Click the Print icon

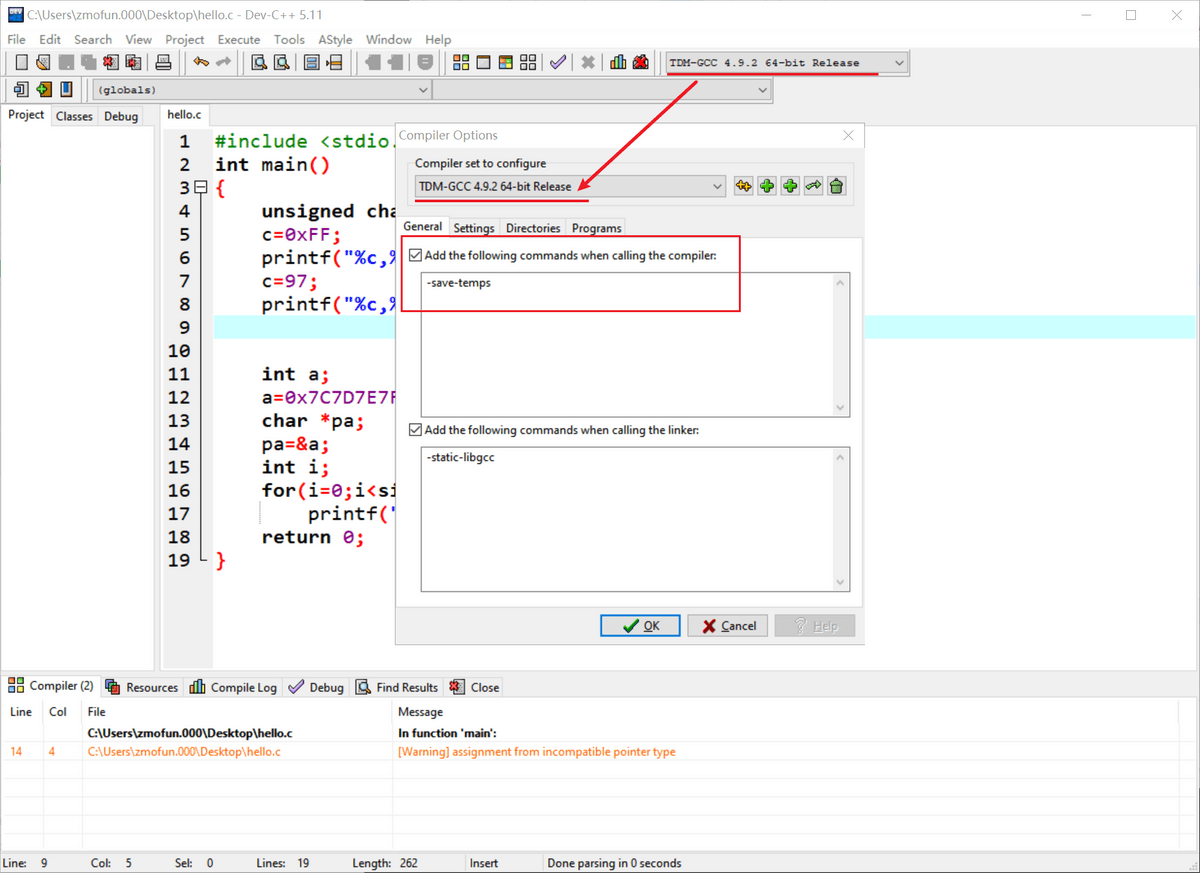point(163,62)
